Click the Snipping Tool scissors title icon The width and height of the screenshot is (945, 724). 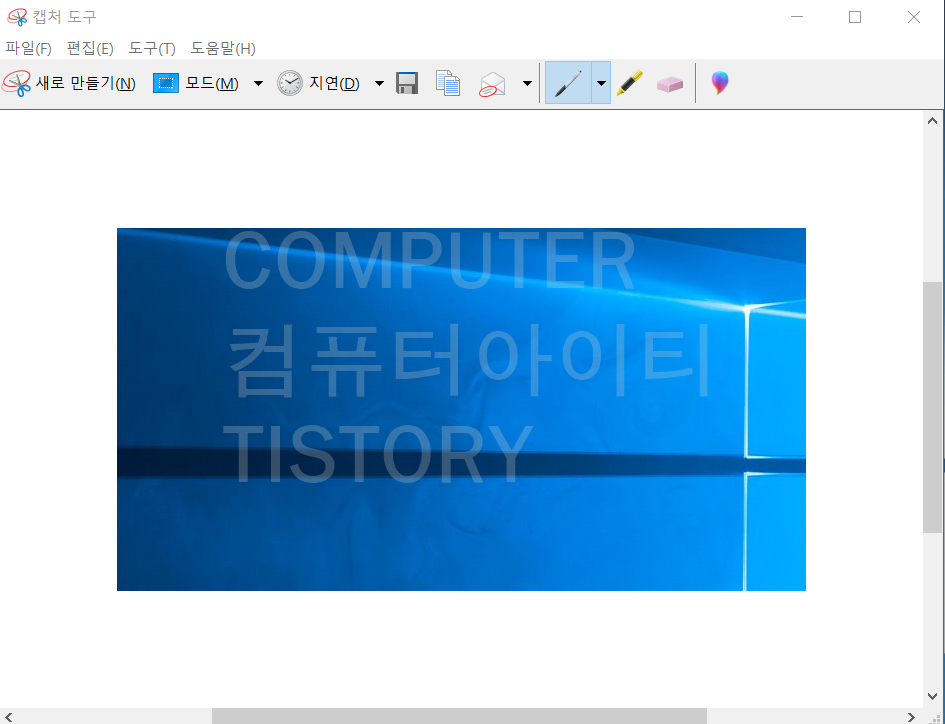pyautogui.click(x=17, y=17)
